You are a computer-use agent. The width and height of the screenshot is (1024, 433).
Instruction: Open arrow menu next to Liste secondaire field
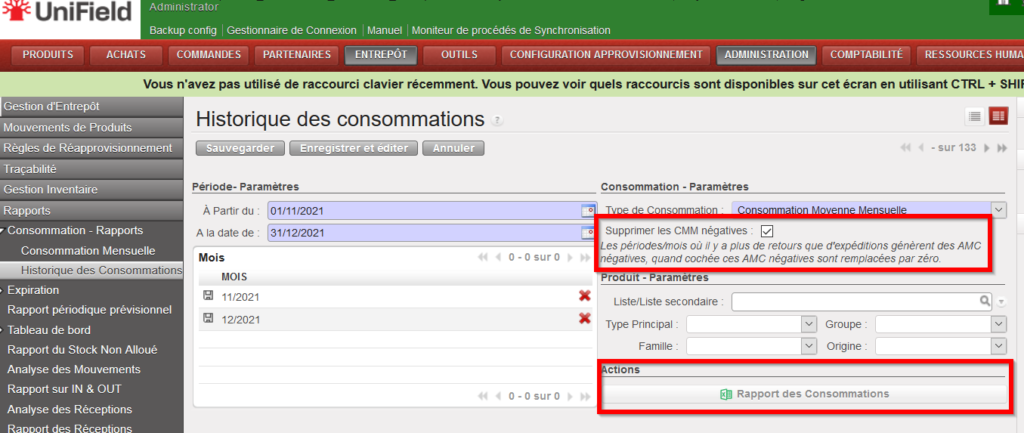point(1002,302)
